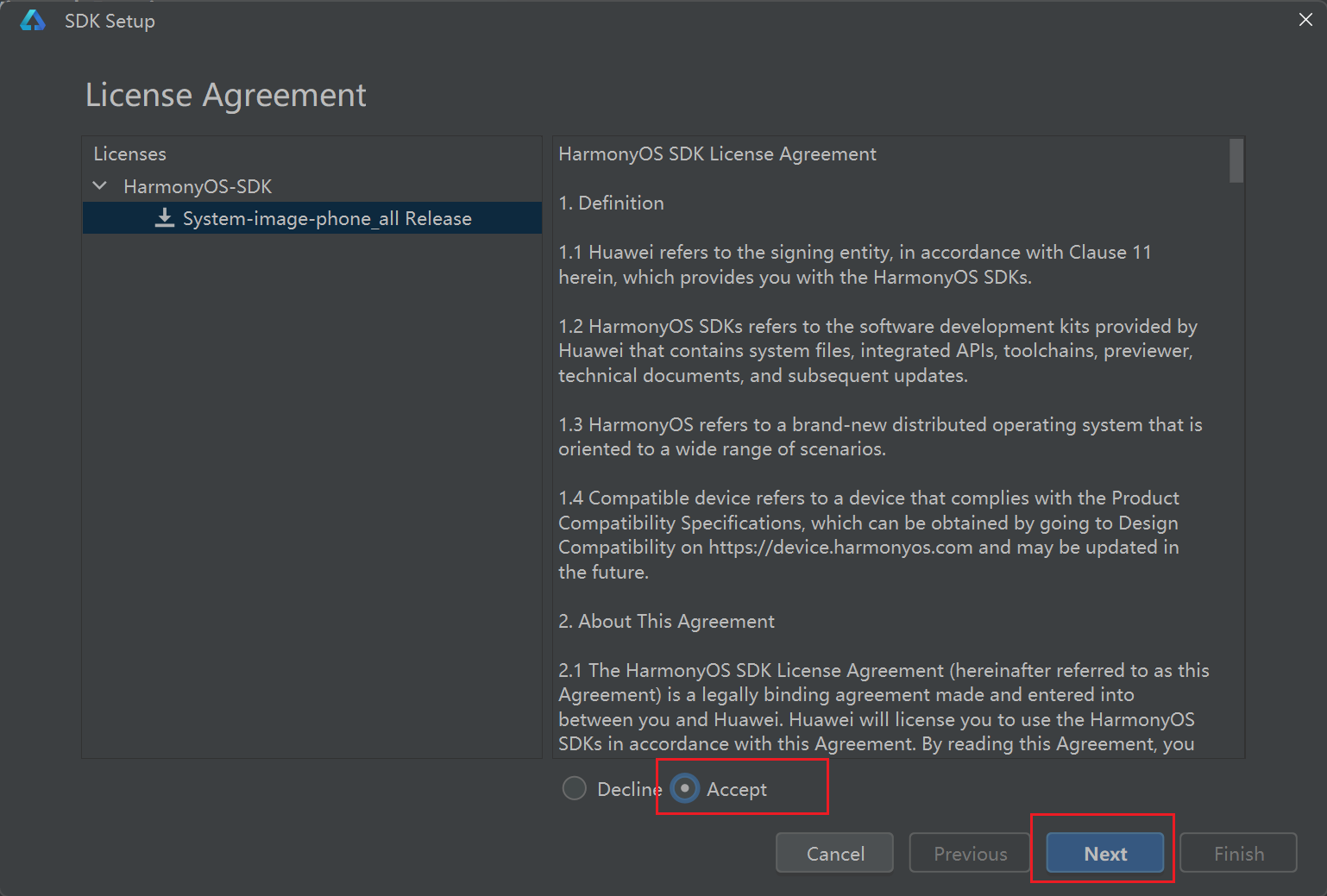Select System-image-phone_all Release license entry
Screen dimensions: 1327x896
click(327, 218)
